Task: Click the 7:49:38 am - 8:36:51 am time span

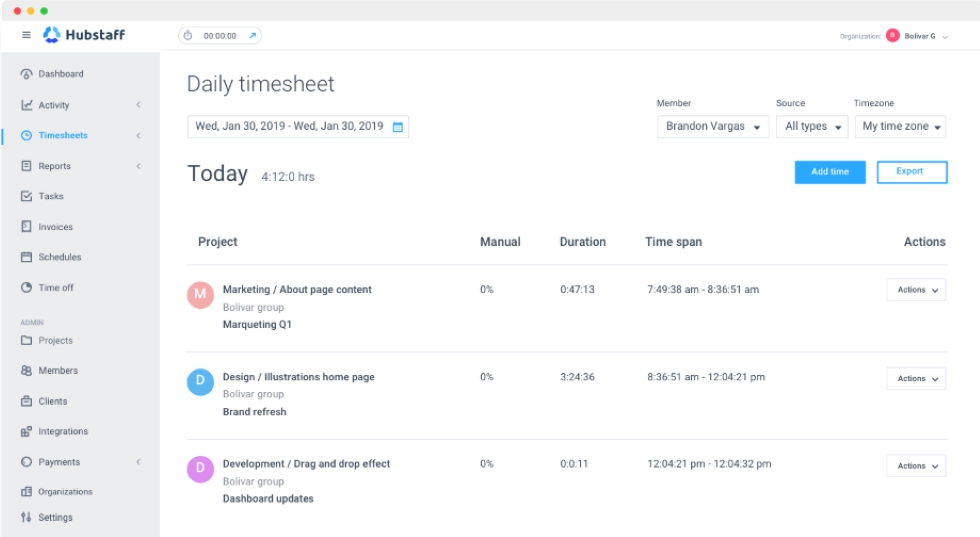Action: (x=703, y=289)
